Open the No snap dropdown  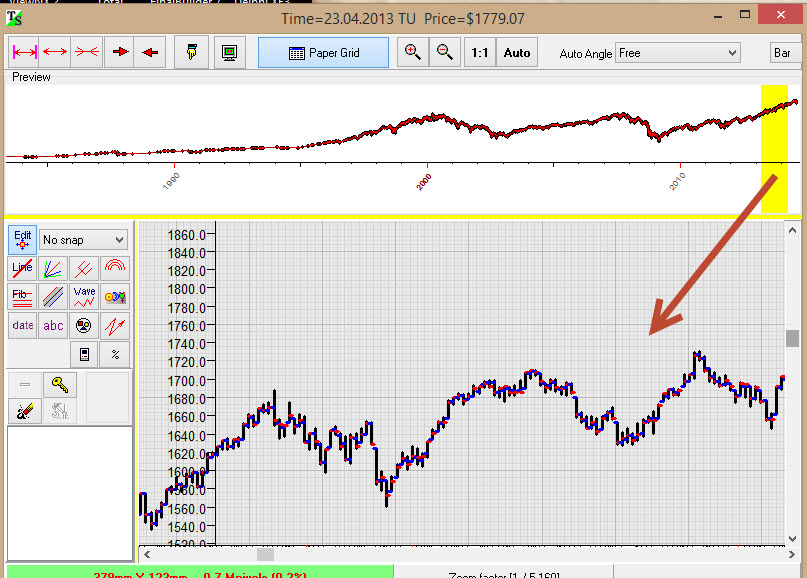point(84,240)
